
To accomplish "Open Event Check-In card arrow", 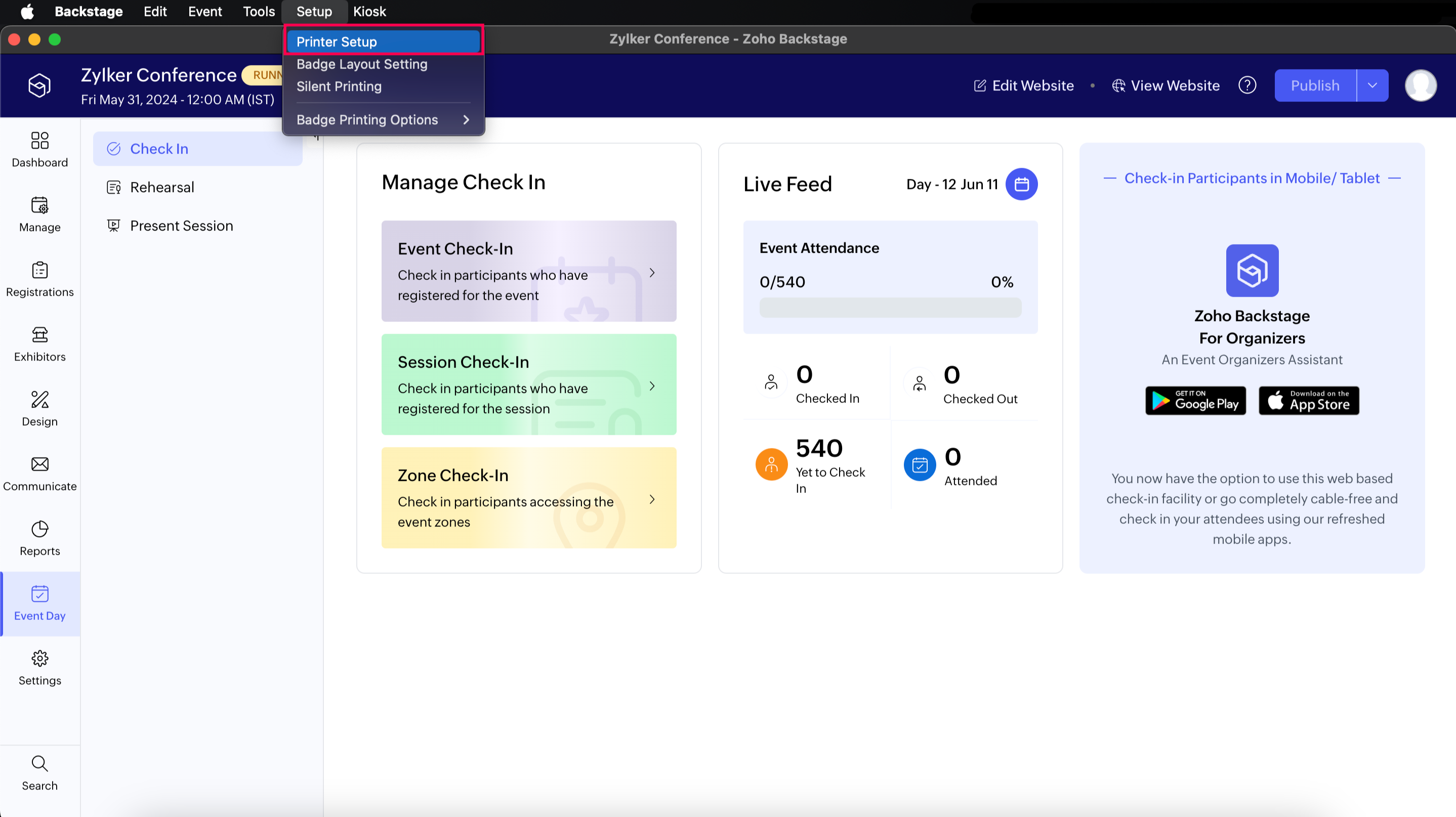I will [x=652, y=273].
